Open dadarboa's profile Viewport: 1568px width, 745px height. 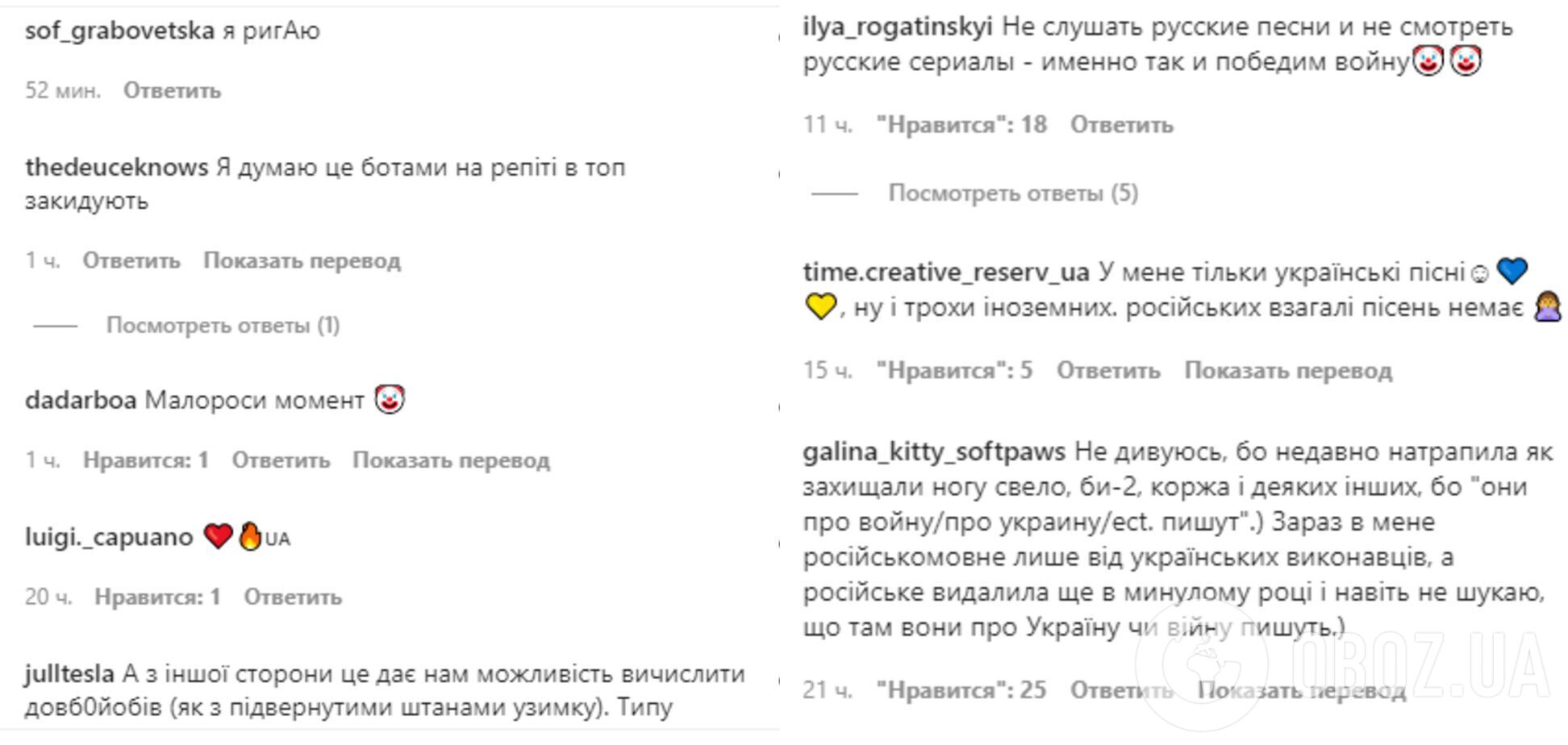81,400
